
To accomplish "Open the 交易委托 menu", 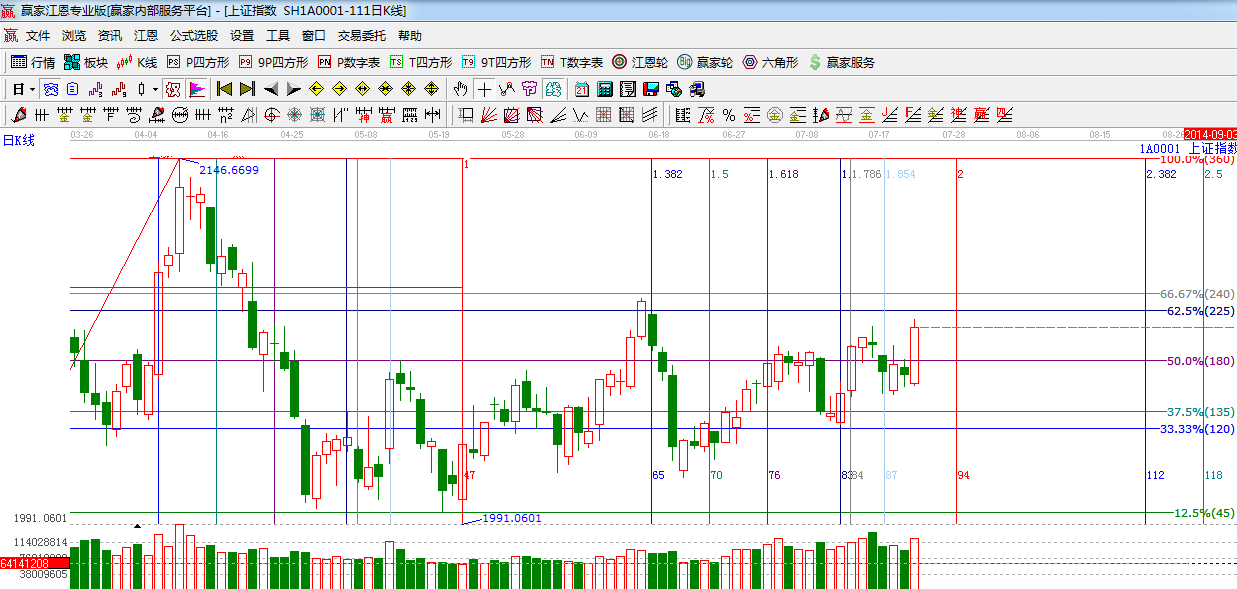I will [361, 35].
